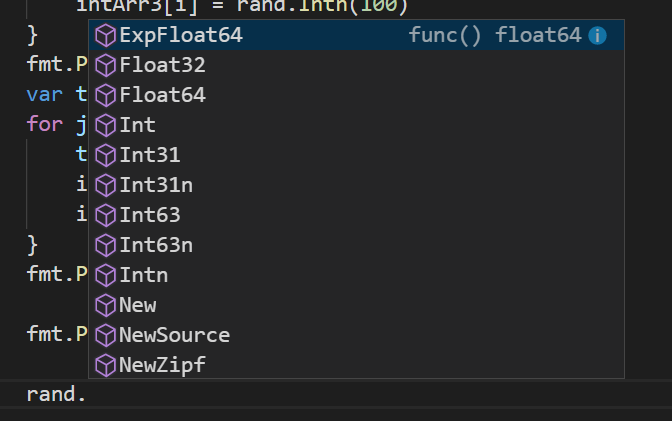The image size is (672, 421).
Task: Select the ExpFloat64 completion suggestion
Action: coord(180,36)
